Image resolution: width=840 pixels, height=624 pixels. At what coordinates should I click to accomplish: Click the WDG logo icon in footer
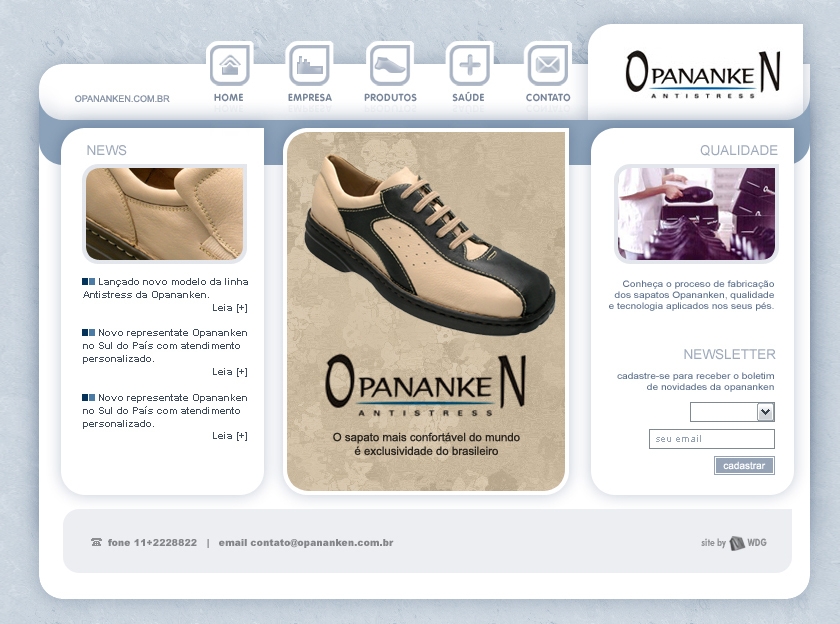[737, 543]
